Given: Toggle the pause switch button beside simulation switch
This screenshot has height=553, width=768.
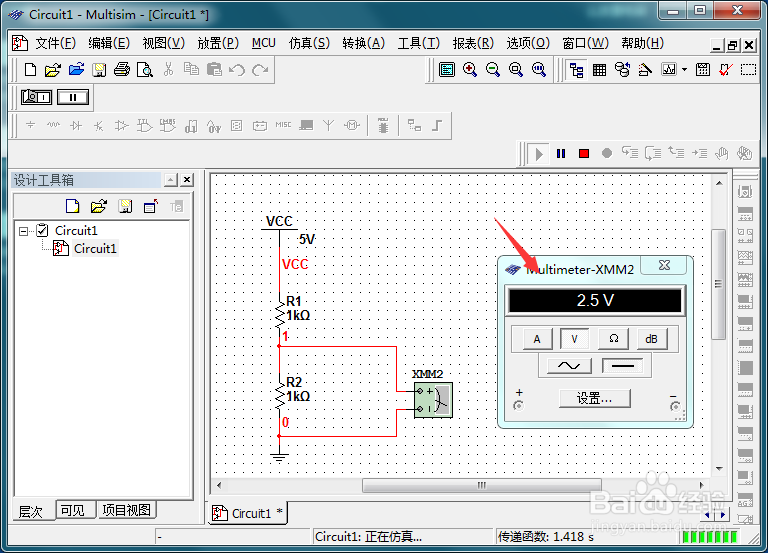Looking at the screenshot, I should click(x=73, y=97).
